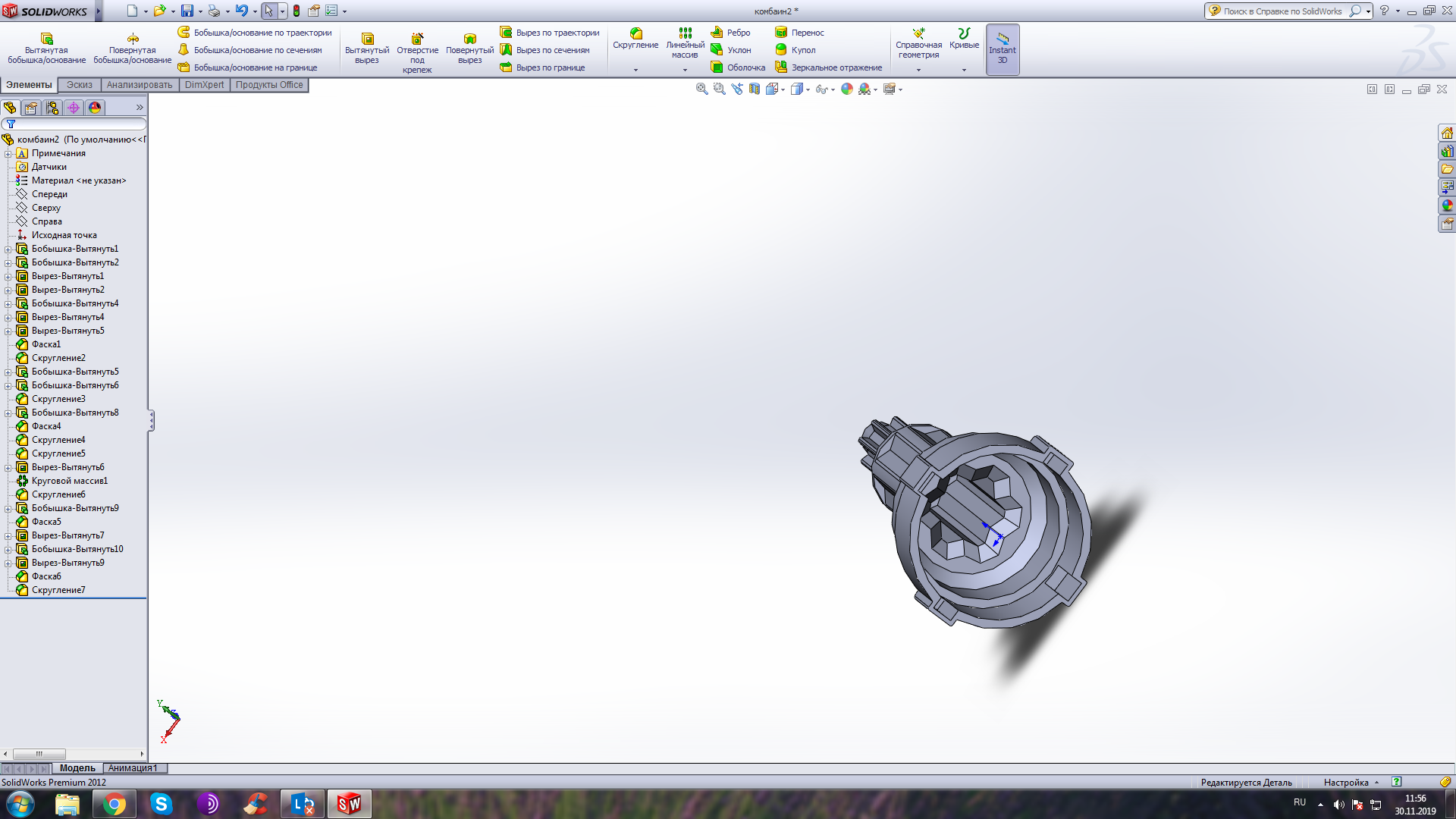Click the Скругление fillet tool
The width and height of the screenshot is (1456, 819).
(x=635, y=39)
